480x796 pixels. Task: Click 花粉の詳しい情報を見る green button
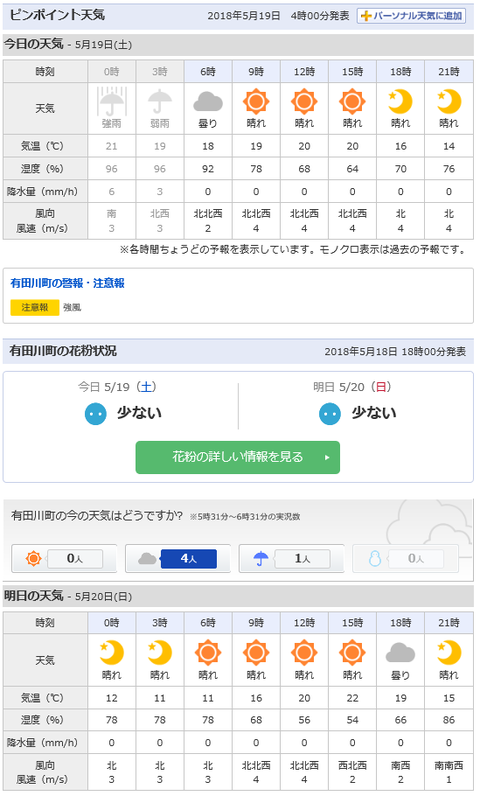pyautogui.click(x=237, y=457)
